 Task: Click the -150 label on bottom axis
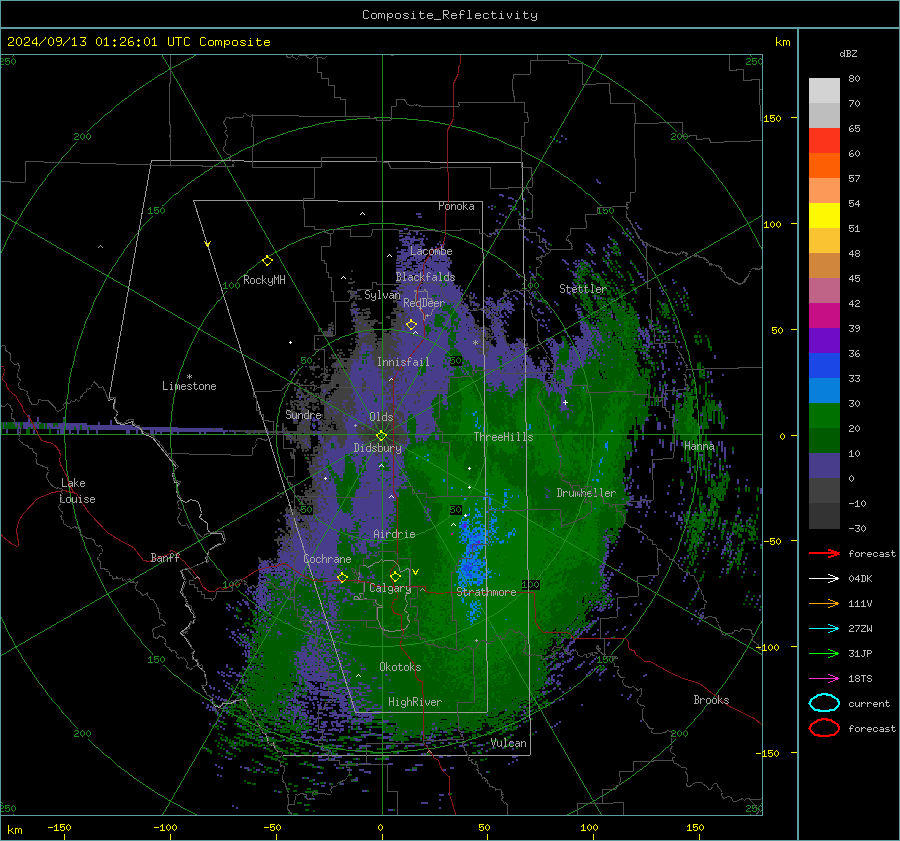59,827
